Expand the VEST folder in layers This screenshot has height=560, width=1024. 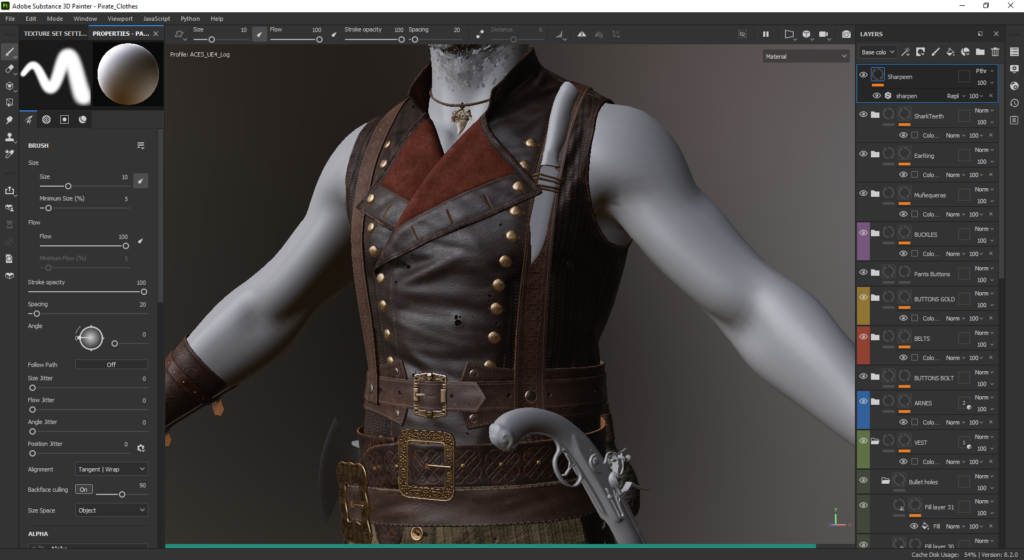click(x=875, y=441)
